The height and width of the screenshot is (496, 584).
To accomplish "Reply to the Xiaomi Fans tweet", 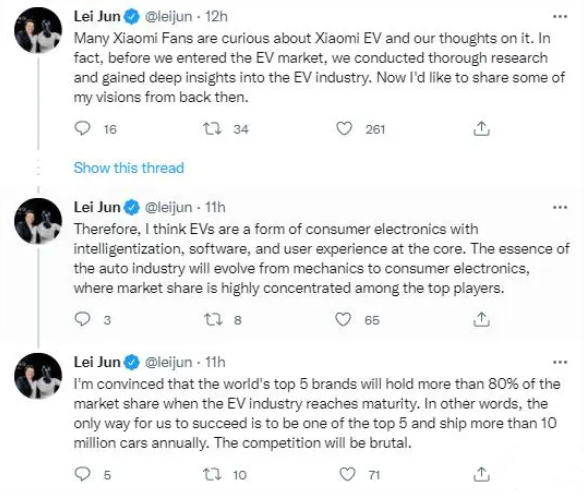I will click(x=82, y=128).
